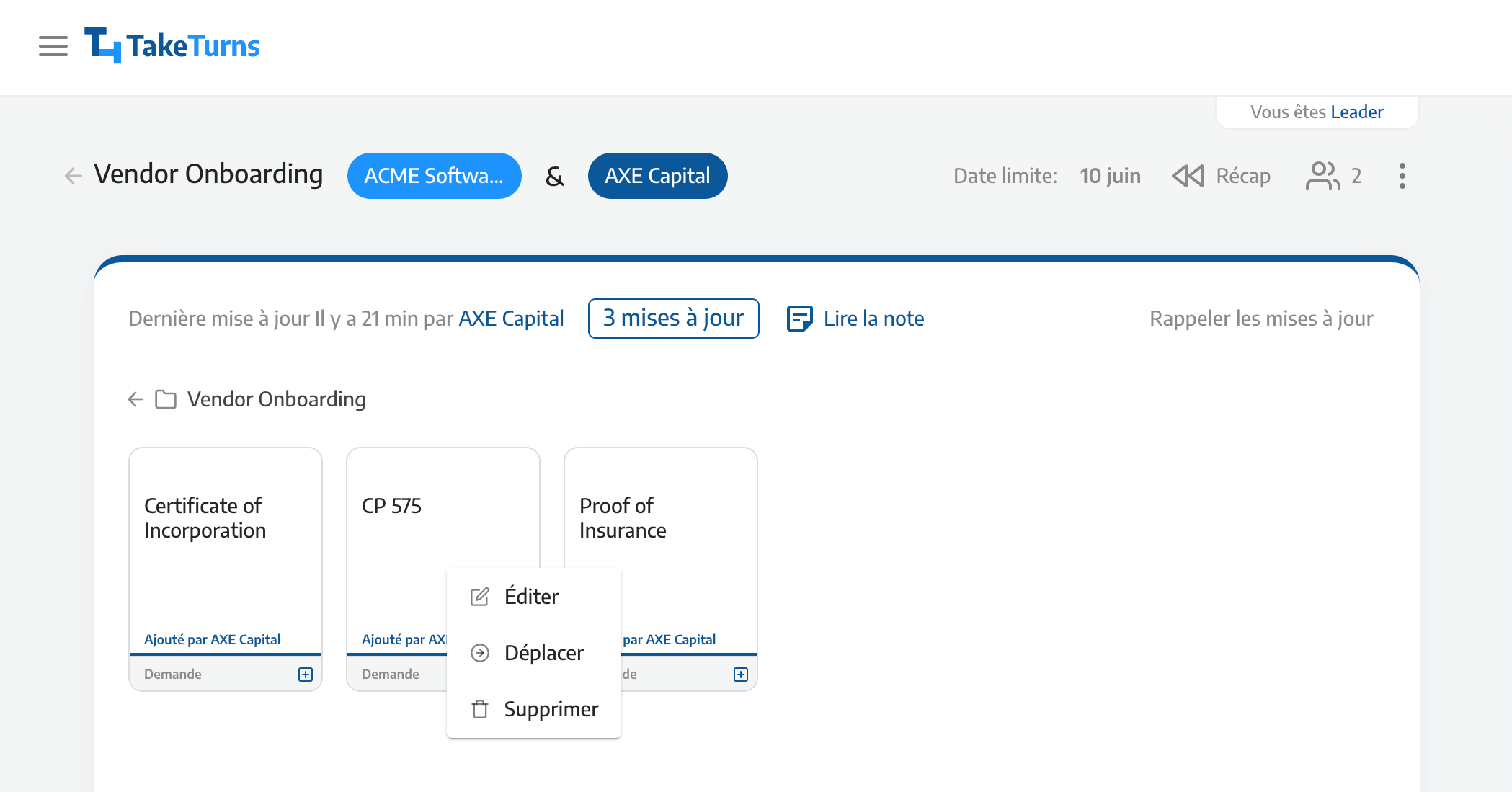The height and width of the screenshot is (792, 1512).
Task: Choose Éditer in the context menu
Action: click(534, 596)
